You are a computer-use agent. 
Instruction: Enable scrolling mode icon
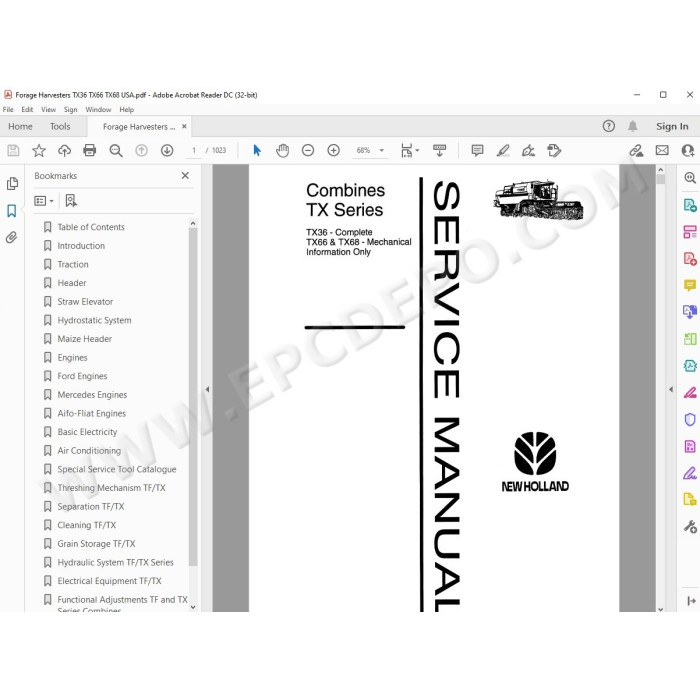[x=439, y=150]
